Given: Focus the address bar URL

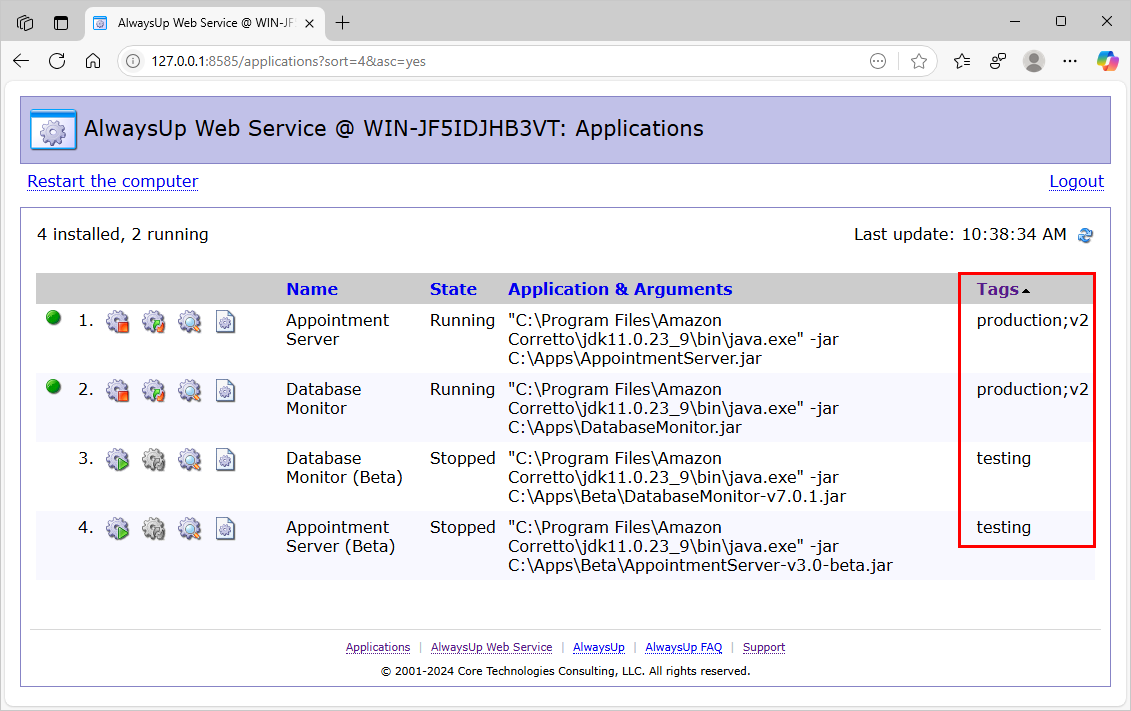Looking at the screenshot, I should pyautogui.click(x=289, y=61).
